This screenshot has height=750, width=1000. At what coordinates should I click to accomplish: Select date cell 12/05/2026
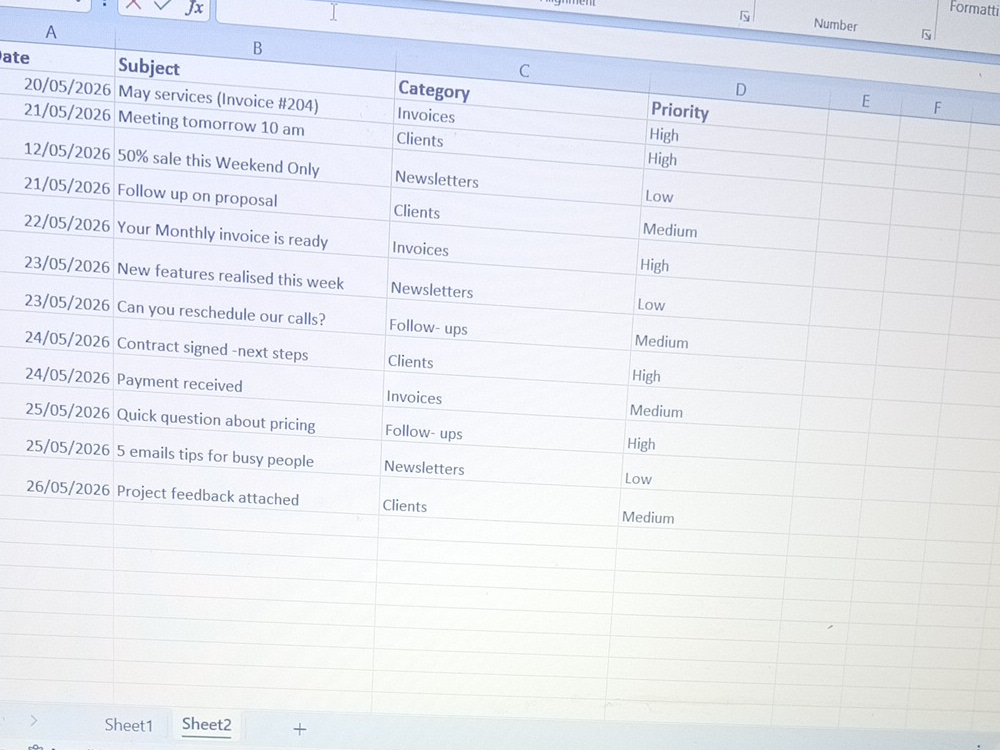tap(67, 152)
